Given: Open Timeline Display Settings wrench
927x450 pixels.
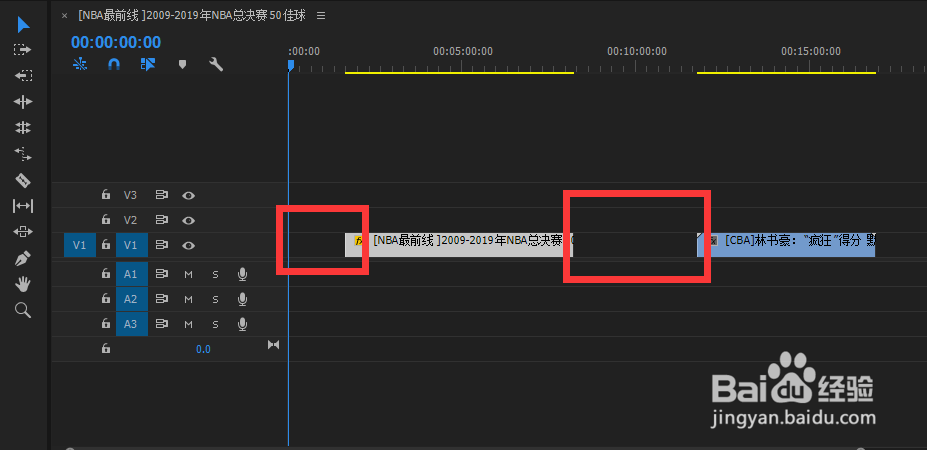Looking at the screenshot, I should click(216, 64).
